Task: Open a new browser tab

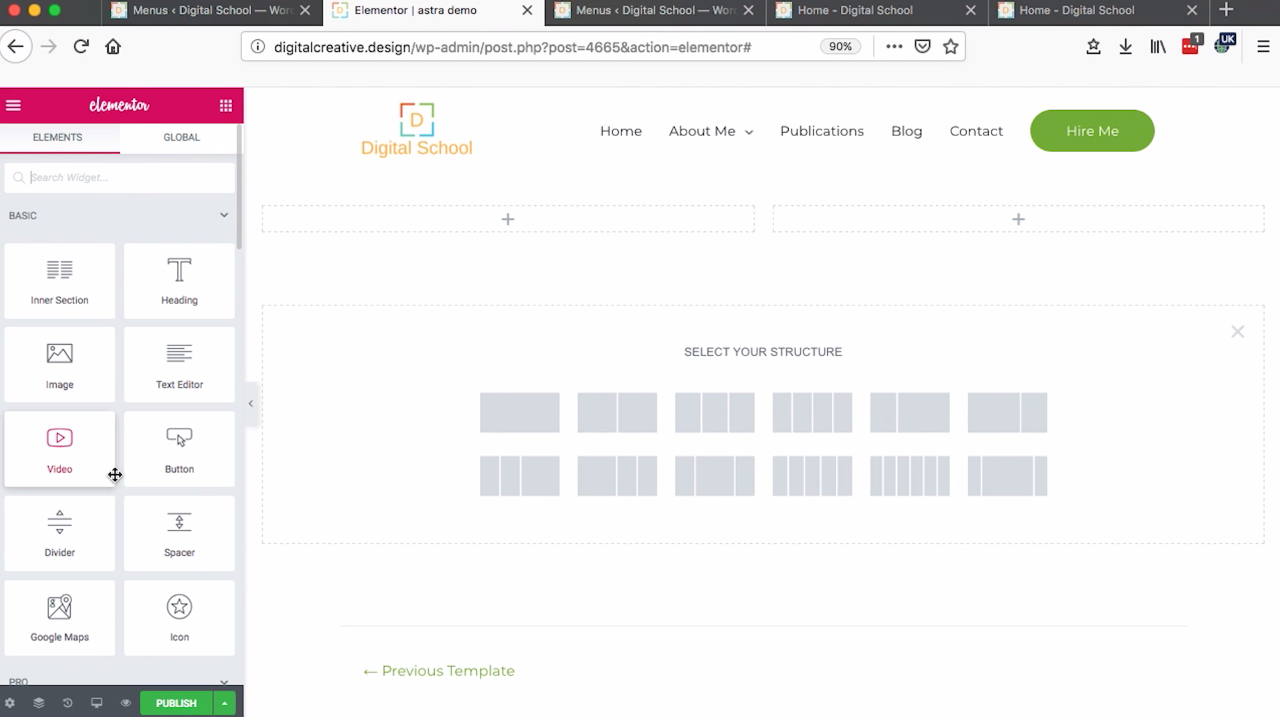Action: point(1227,10)
